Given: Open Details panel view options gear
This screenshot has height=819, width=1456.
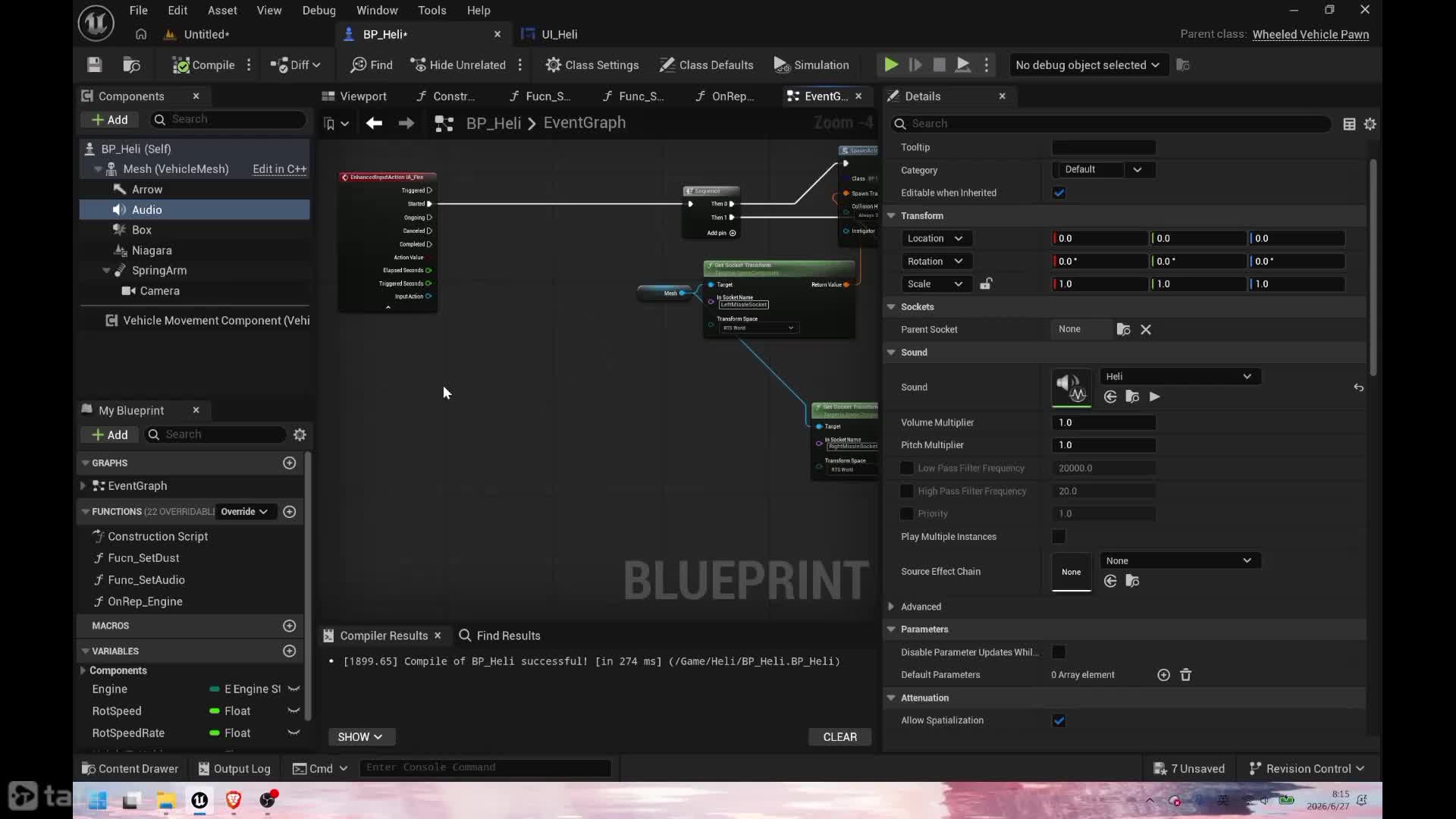Looking at the screenshot, I should [x=1370, y=124].
